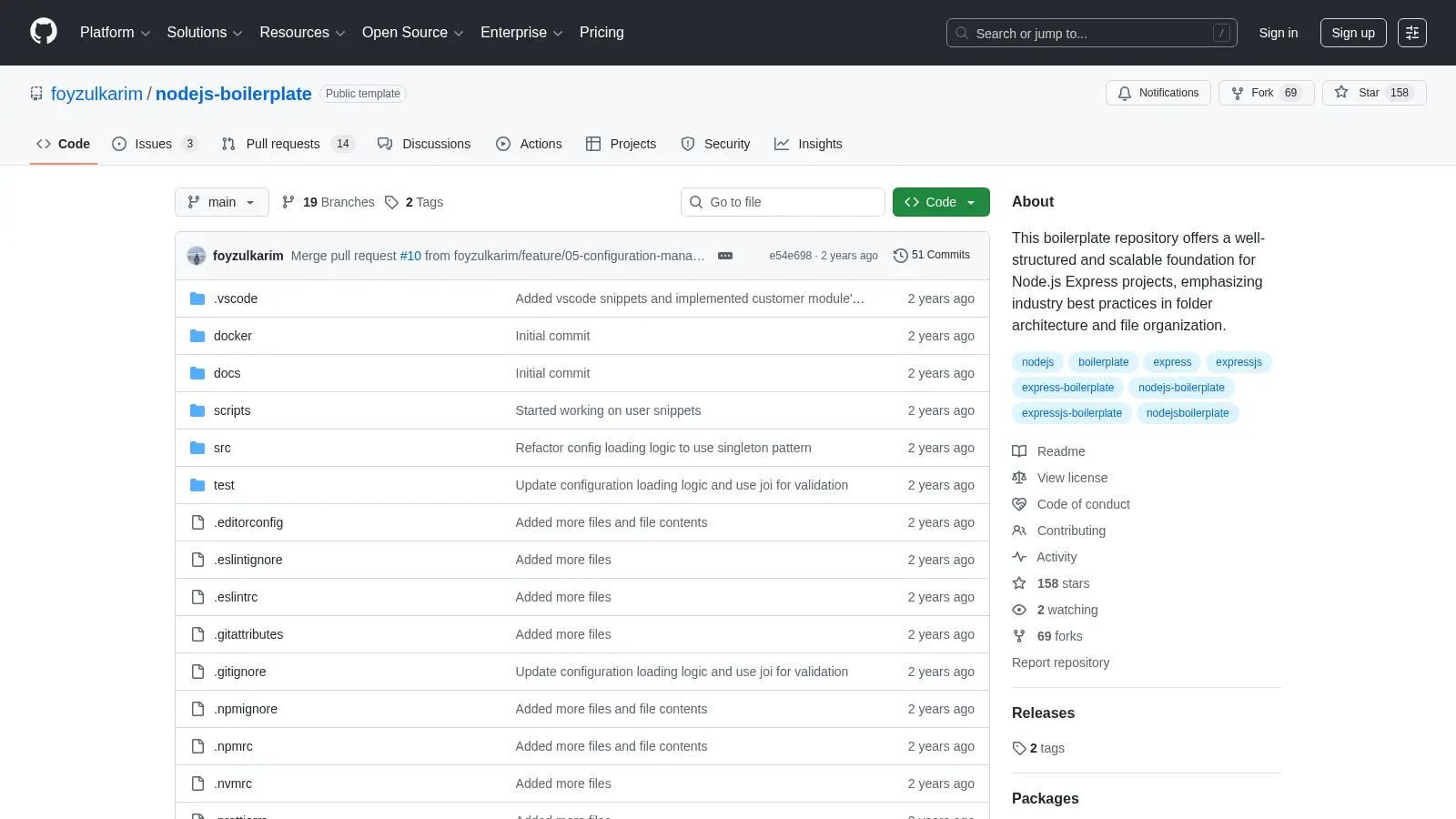Click foyzulkarim avatar in latest commit
Screen dimensions: 1456x819
click(197, 256)
